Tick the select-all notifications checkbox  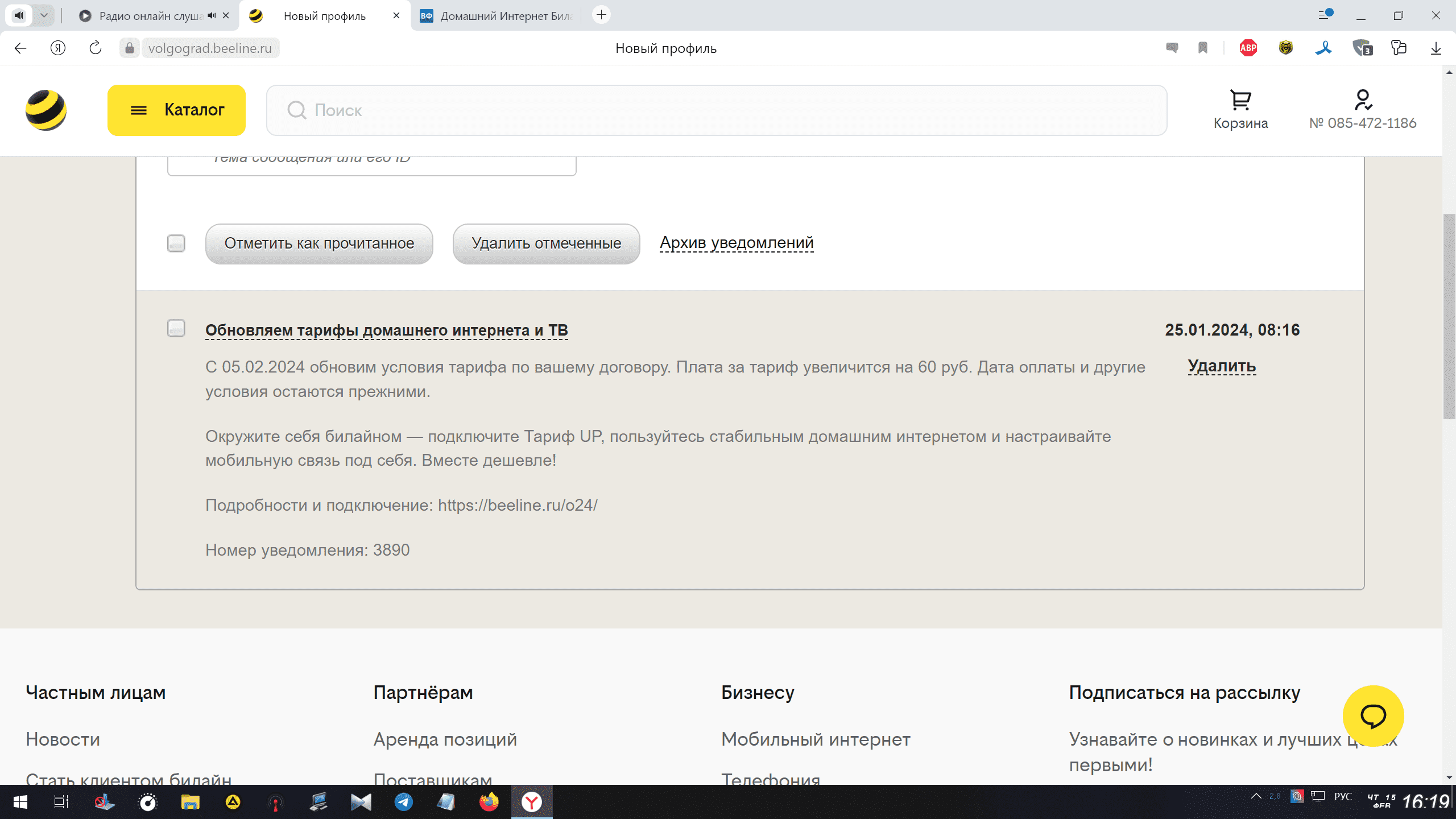pos(176,243)
